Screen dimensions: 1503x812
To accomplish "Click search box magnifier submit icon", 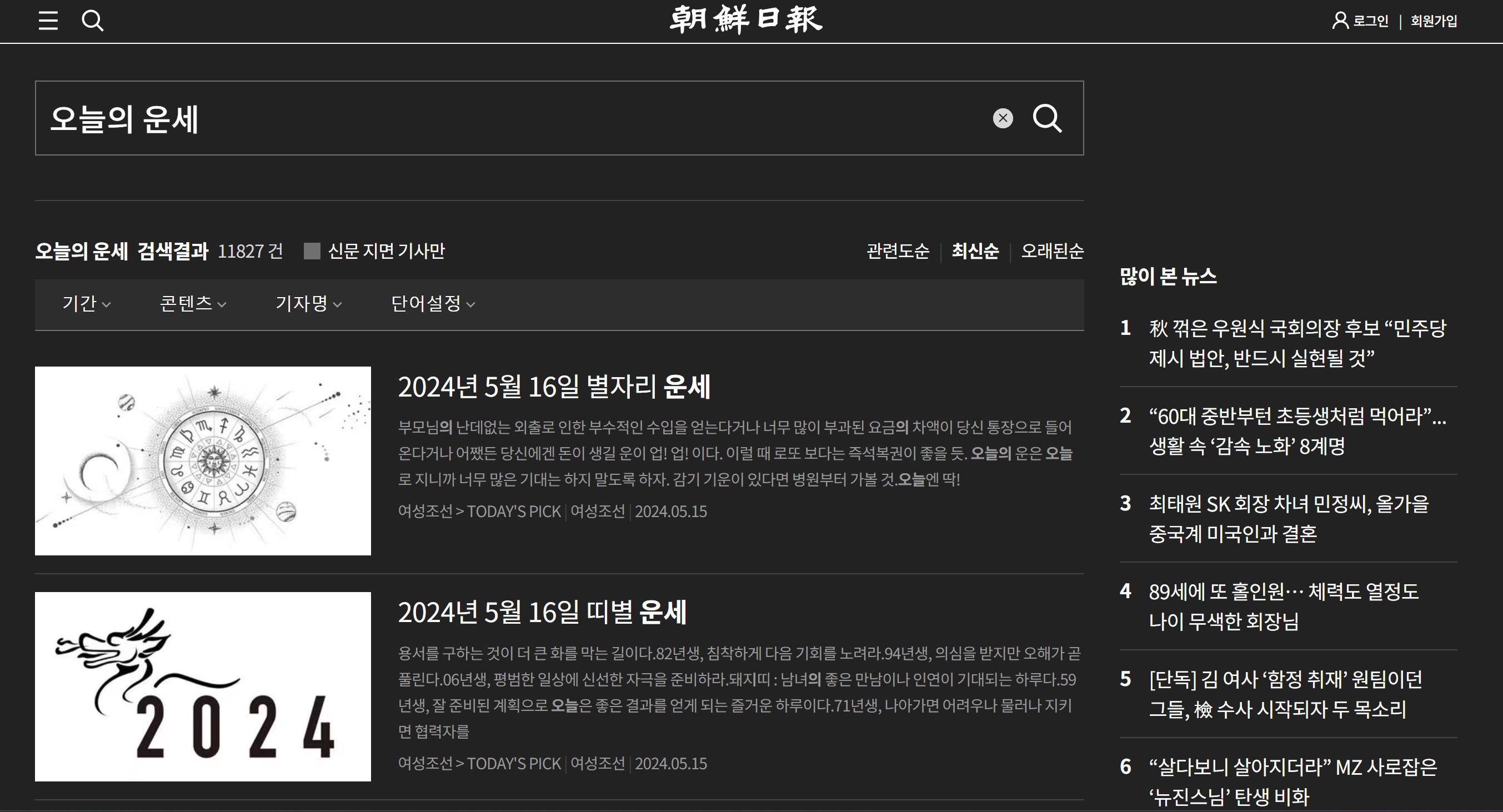I will 1047,118.
